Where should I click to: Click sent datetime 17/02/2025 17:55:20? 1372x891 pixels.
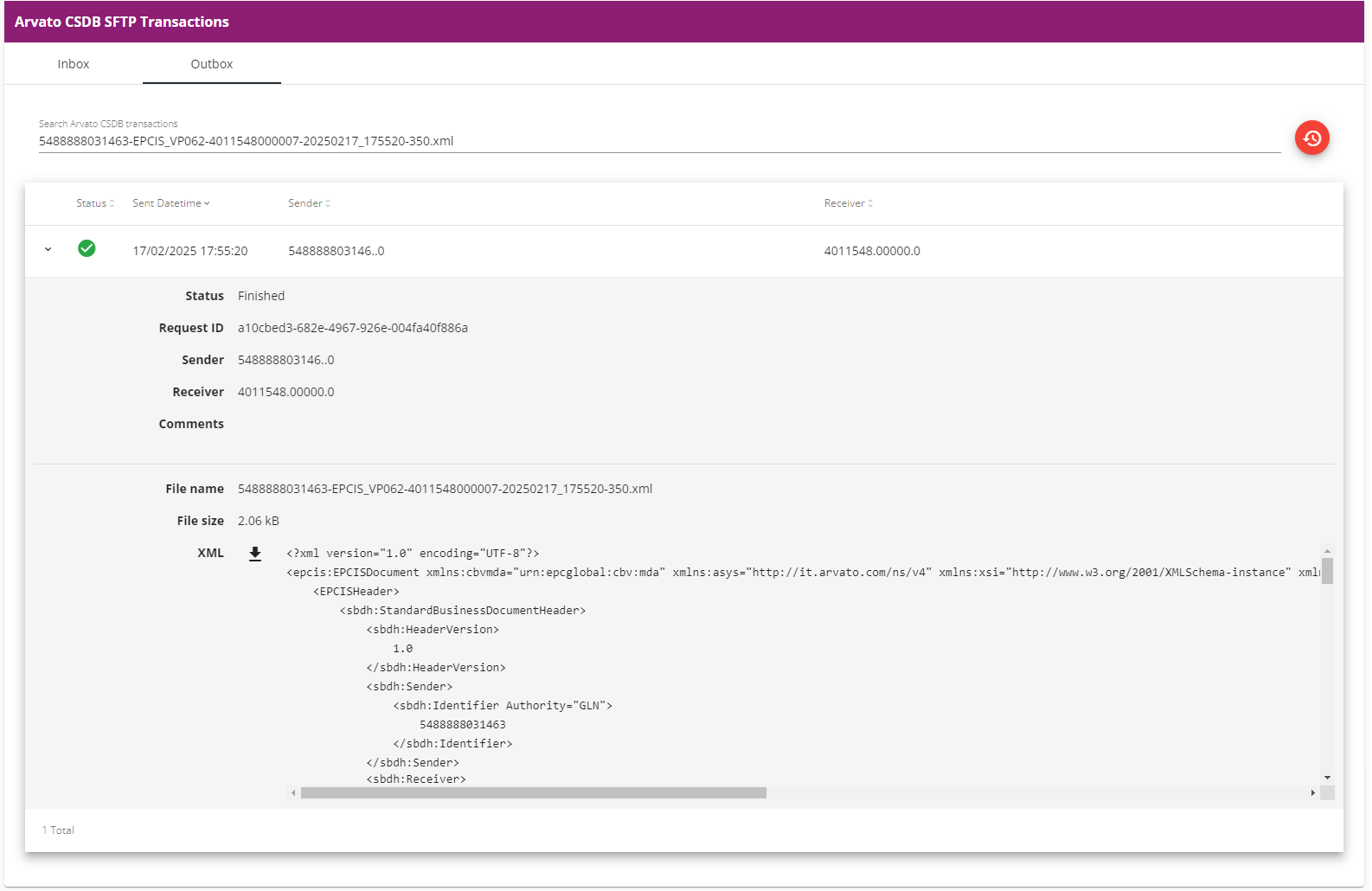(190, 251)
